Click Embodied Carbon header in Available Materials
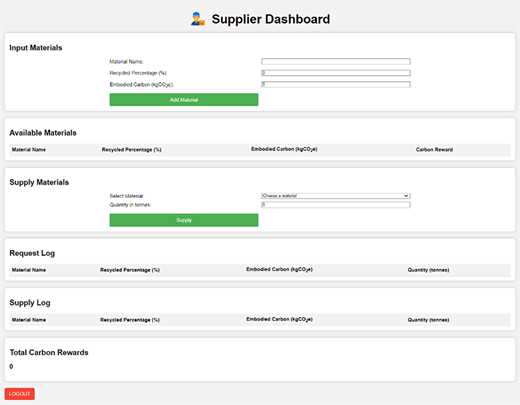 [x=284, y=149]
